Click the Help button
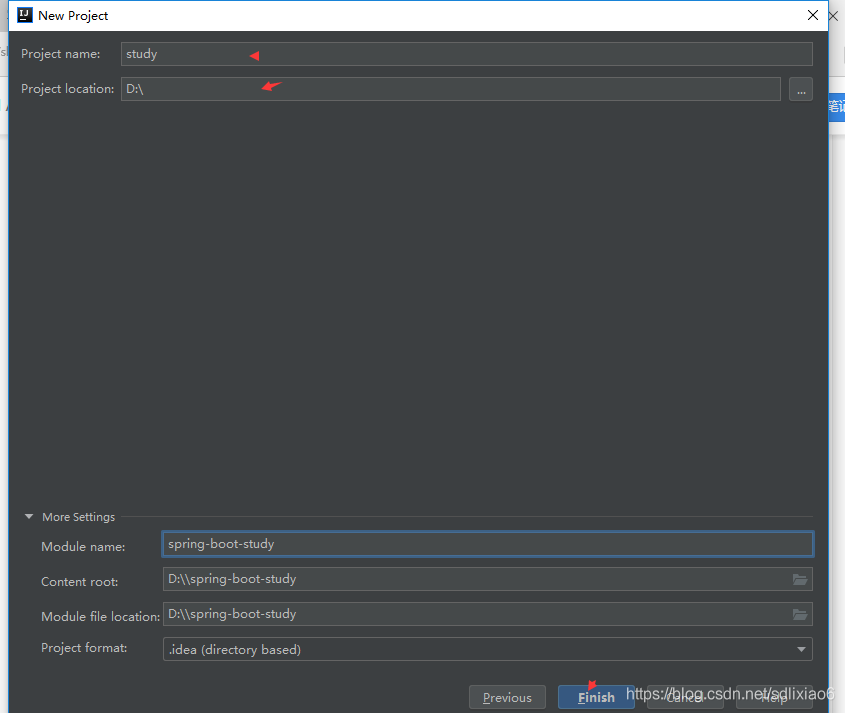 pyautogui.click(x=774, y=697)
